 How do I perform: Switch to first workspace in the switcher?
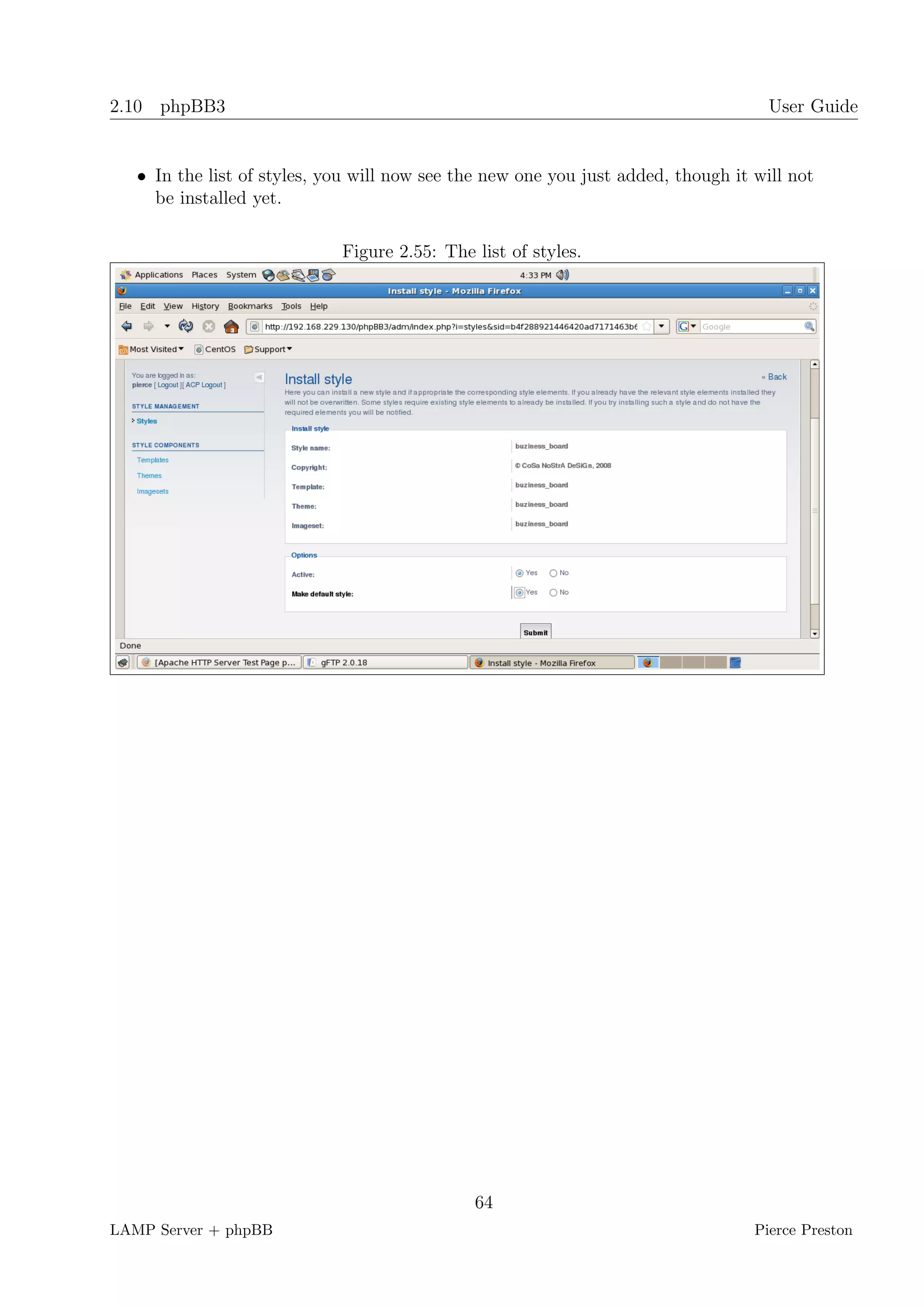point(647,663)
